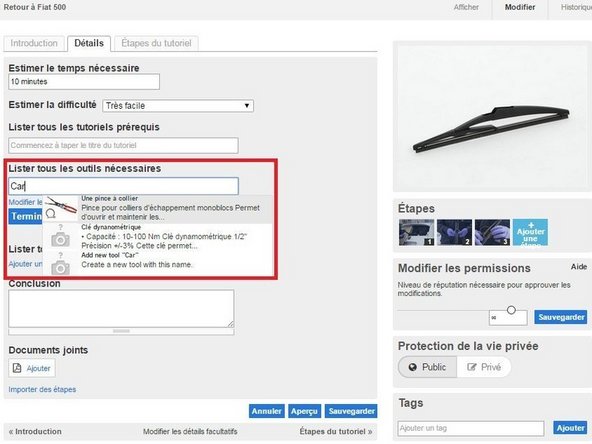Click the Ajouter une étape tile
Image resolution: width=592 pixels, height=444 pixels.
click(x=530, y=232)
